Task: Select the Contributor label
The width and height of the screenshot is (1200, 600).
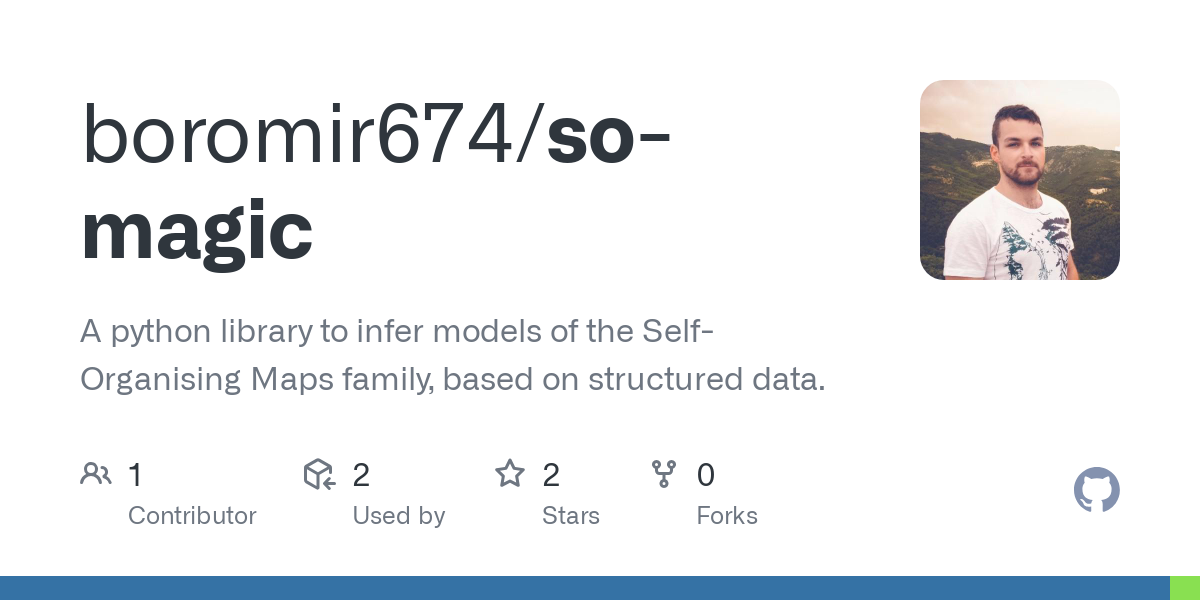Action: pyautogui.click(x=192, y=516)
